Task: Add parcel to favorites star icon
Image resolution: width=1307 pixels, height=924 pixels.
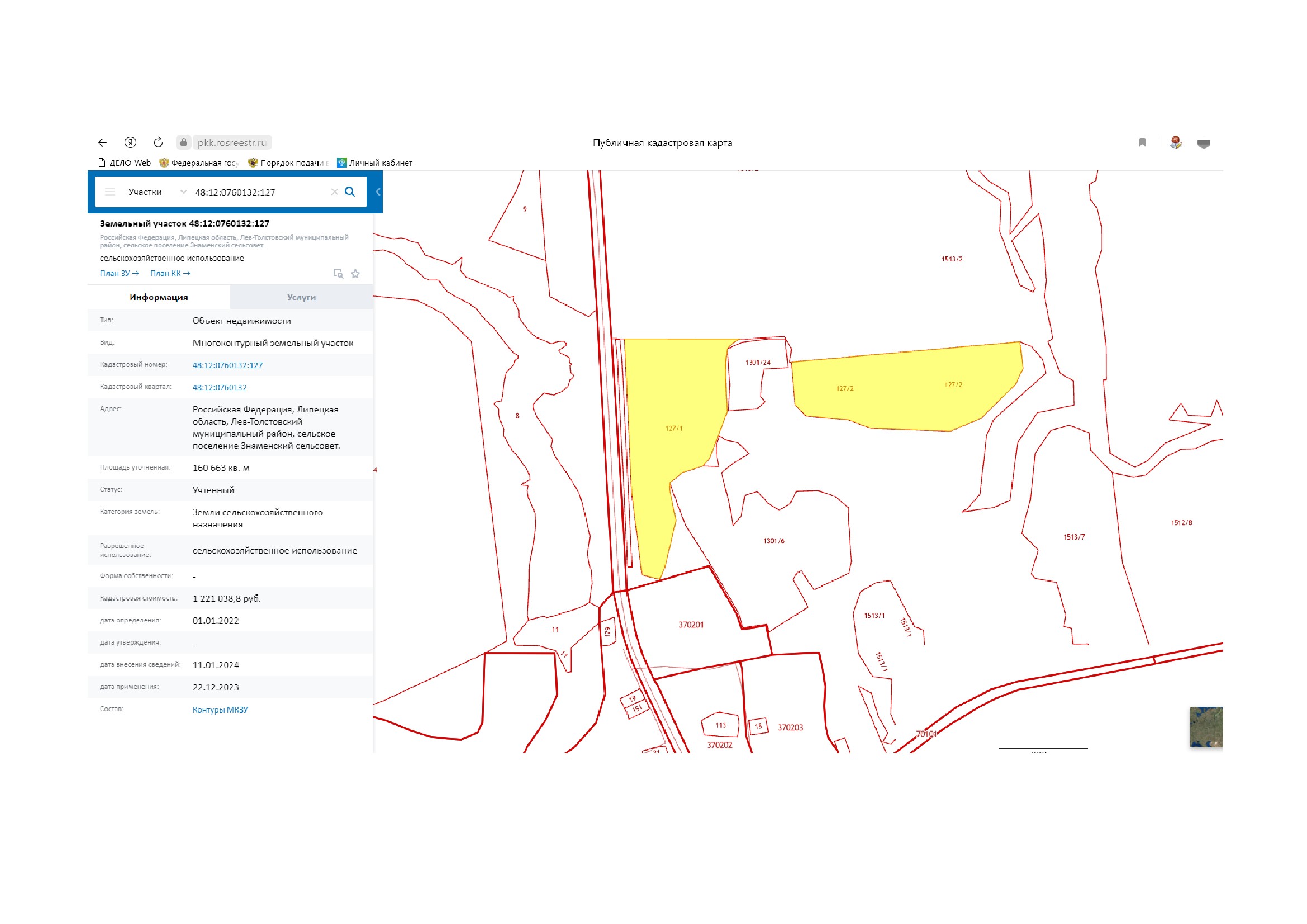Action: click(x=356, y=274)
